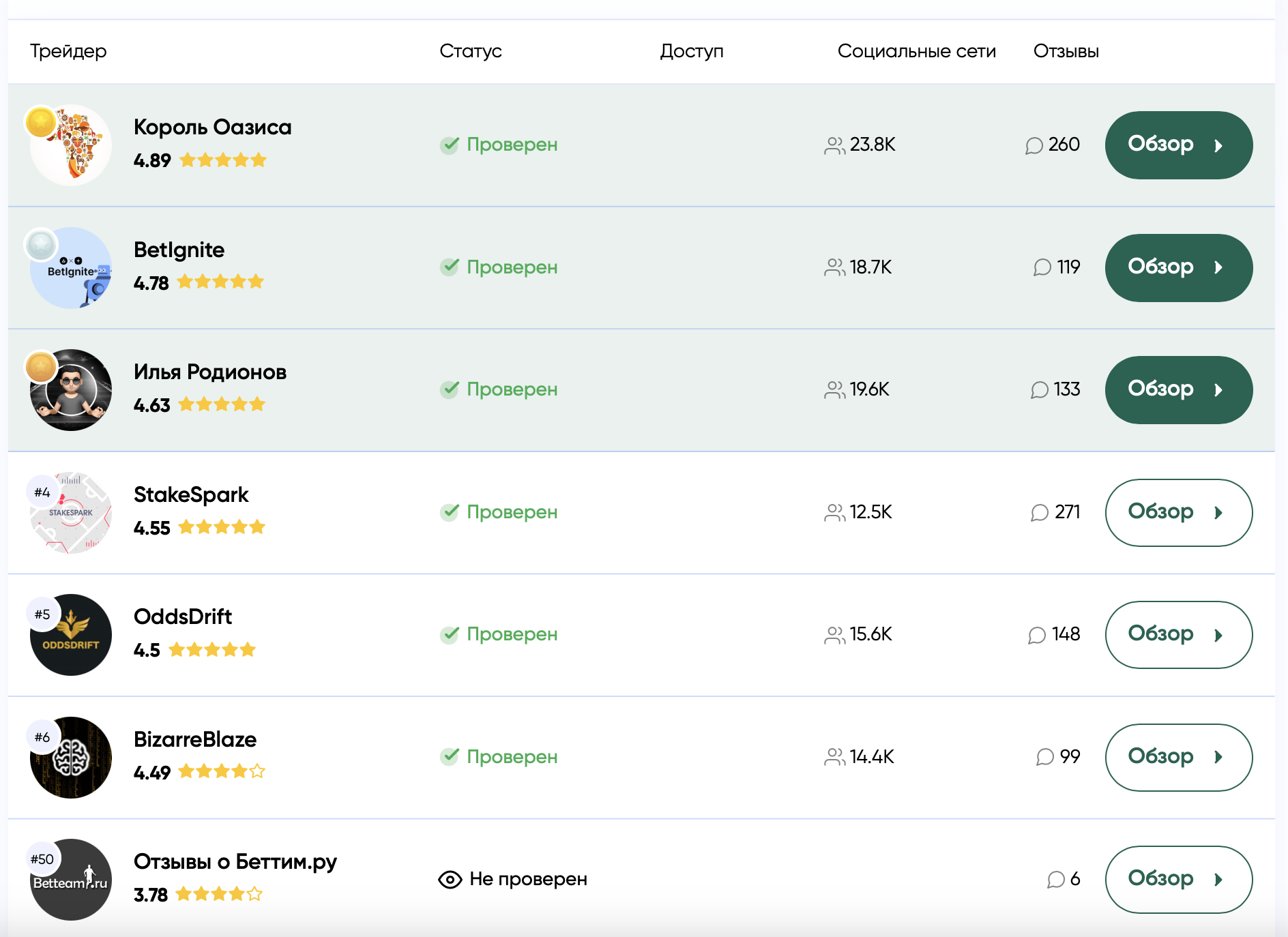This screenshot has width=1288, height=937.
Task: Click the verified checkmark icon for BetIgnite
Action: click(450, 267)
